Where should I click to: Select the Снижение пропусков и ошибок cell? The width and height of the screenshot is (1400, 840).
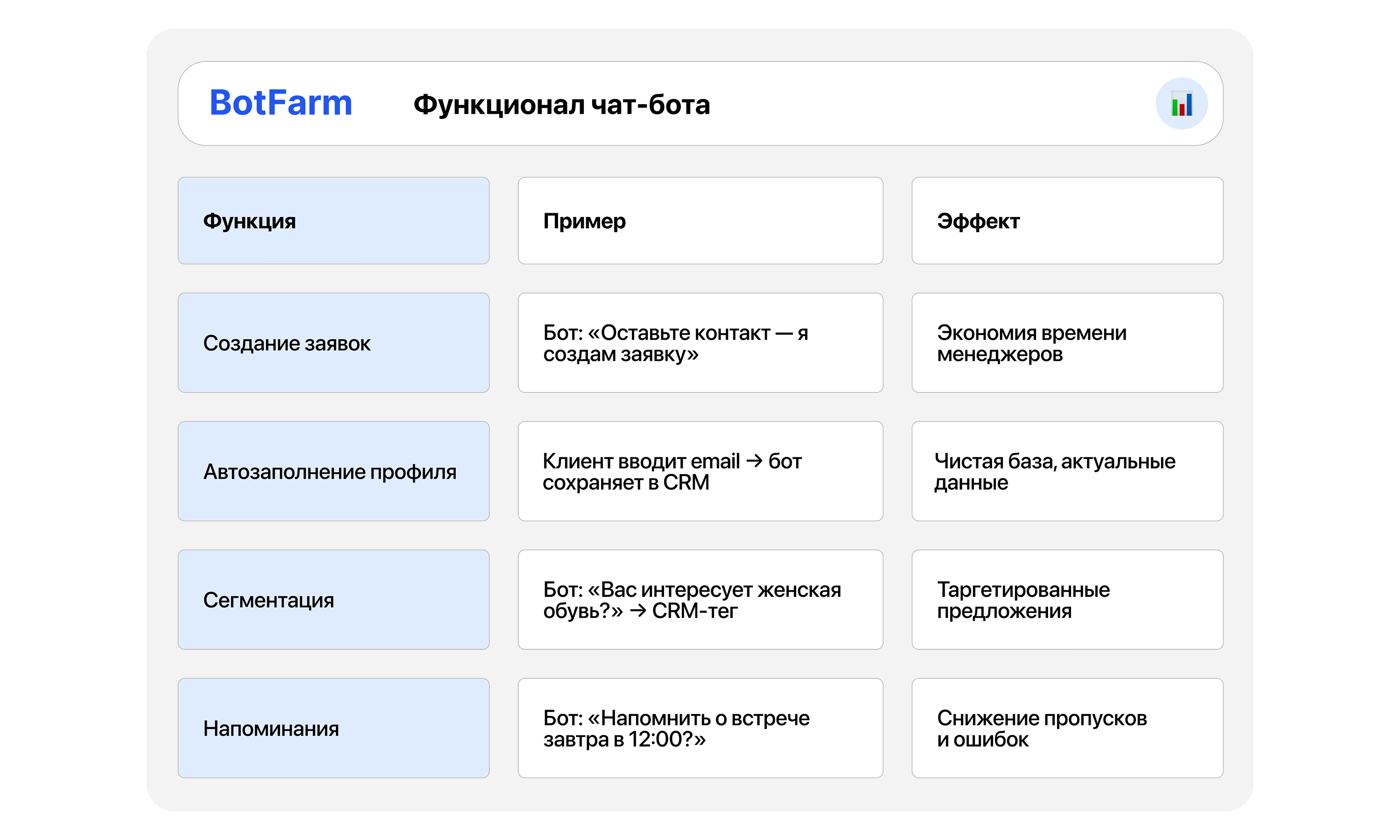click(x=1067, y=728)
